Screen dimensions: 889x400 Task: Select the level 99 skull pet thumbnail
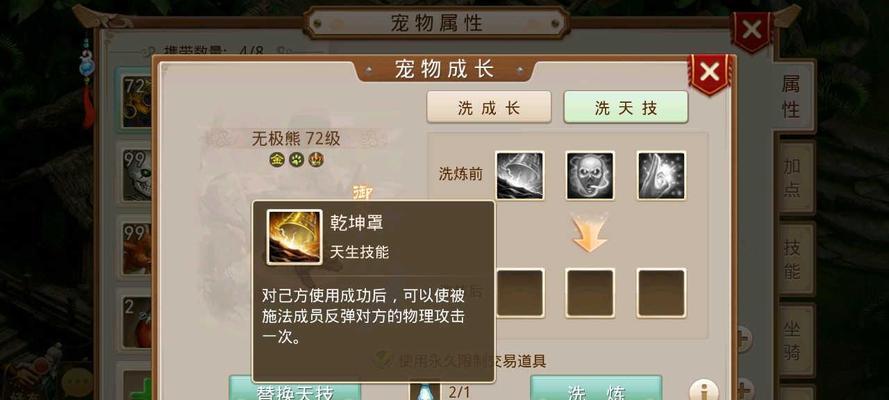(136, 175)
